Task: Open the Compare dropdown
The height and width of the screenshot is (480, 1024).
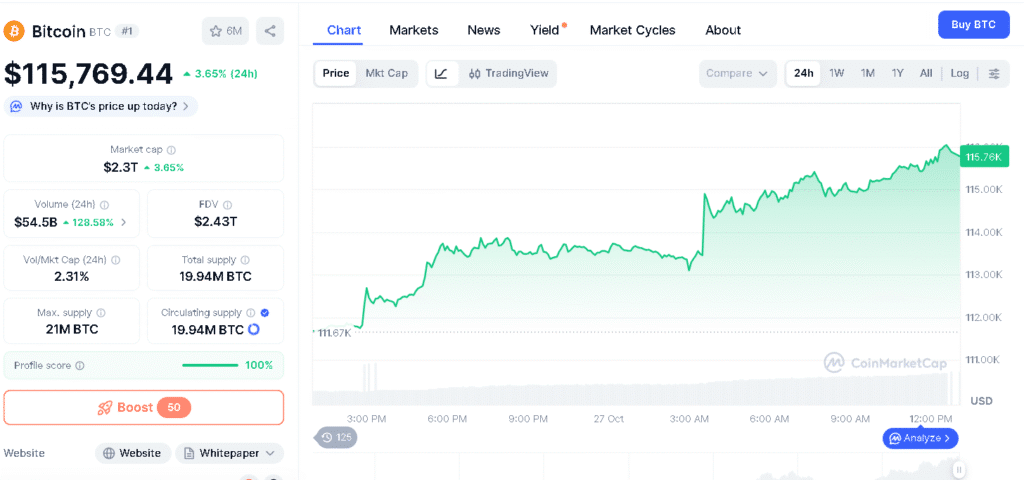Action: click(737, 73)
